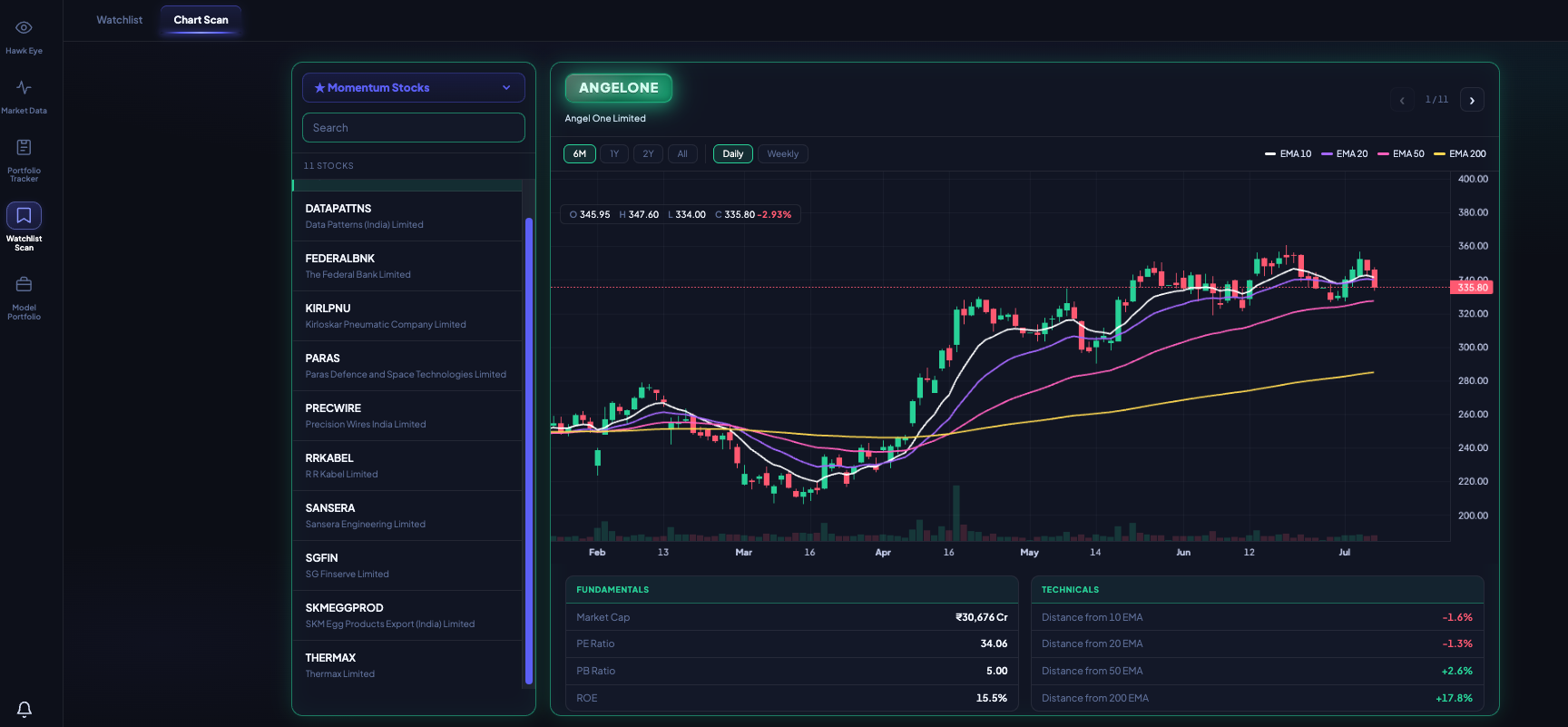Select the 2Y timeframe option
Image resolution: width=1568 pixels, height=727 pixels.
(648, 154)
